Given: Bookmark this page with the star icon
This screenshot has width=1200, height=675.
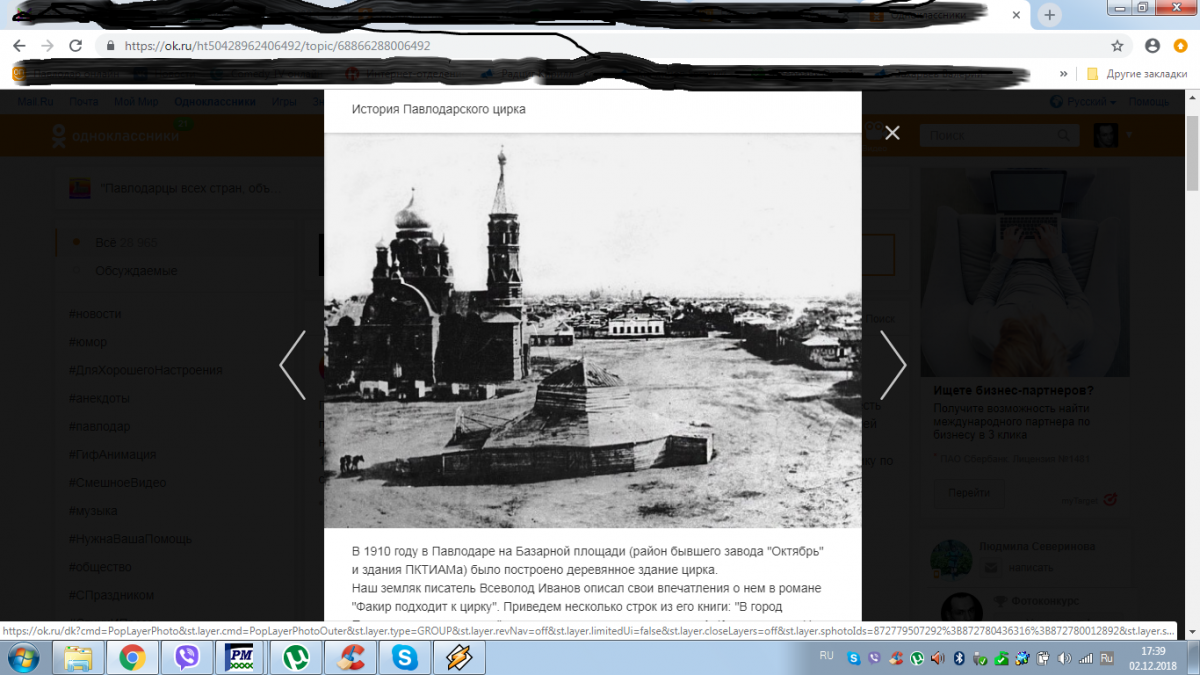Looking at the screenshot, I should click(x=1117, y=46).
